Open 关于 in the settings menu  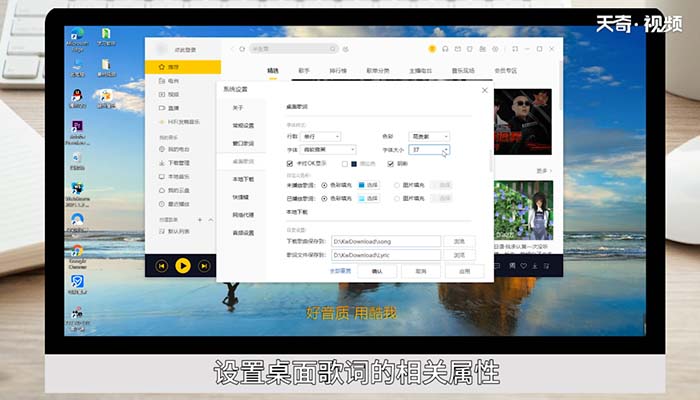tap(238, 108)
